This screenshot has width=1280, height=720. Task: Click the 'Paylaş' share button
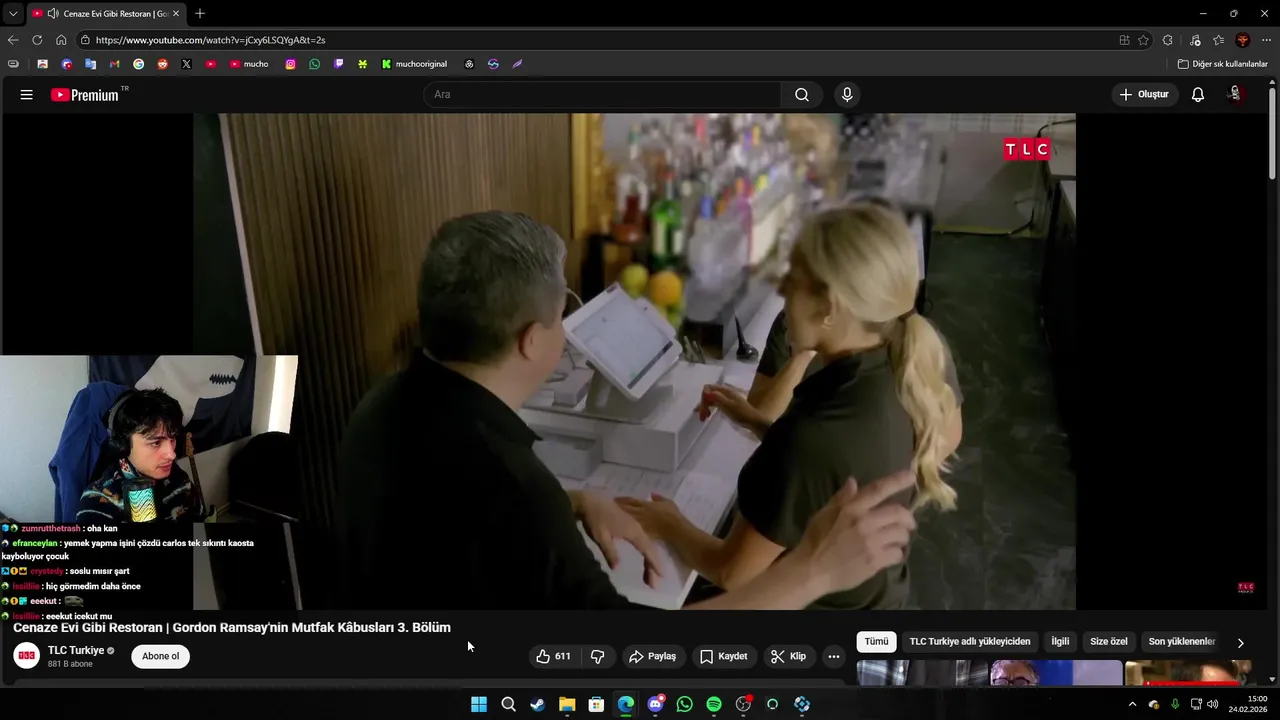pyautogui.click(x=652, y=657)
